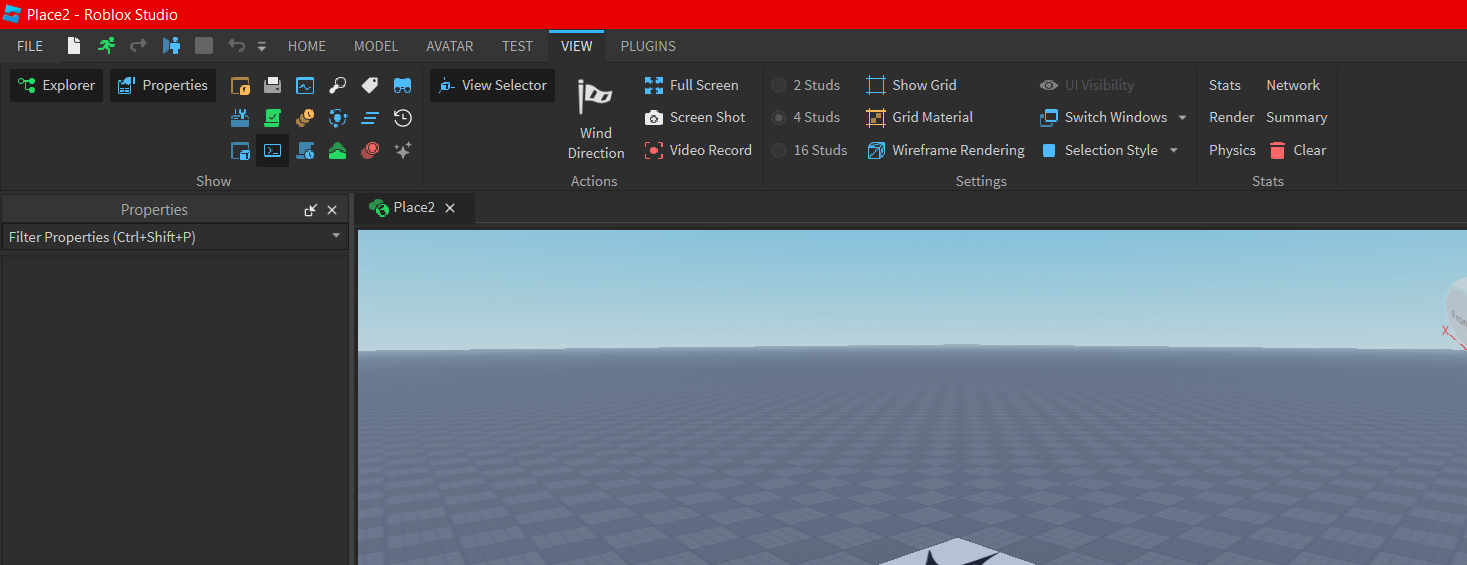Open the FILE menu
Screen dimensions: 1467x565
pos(30,46)
